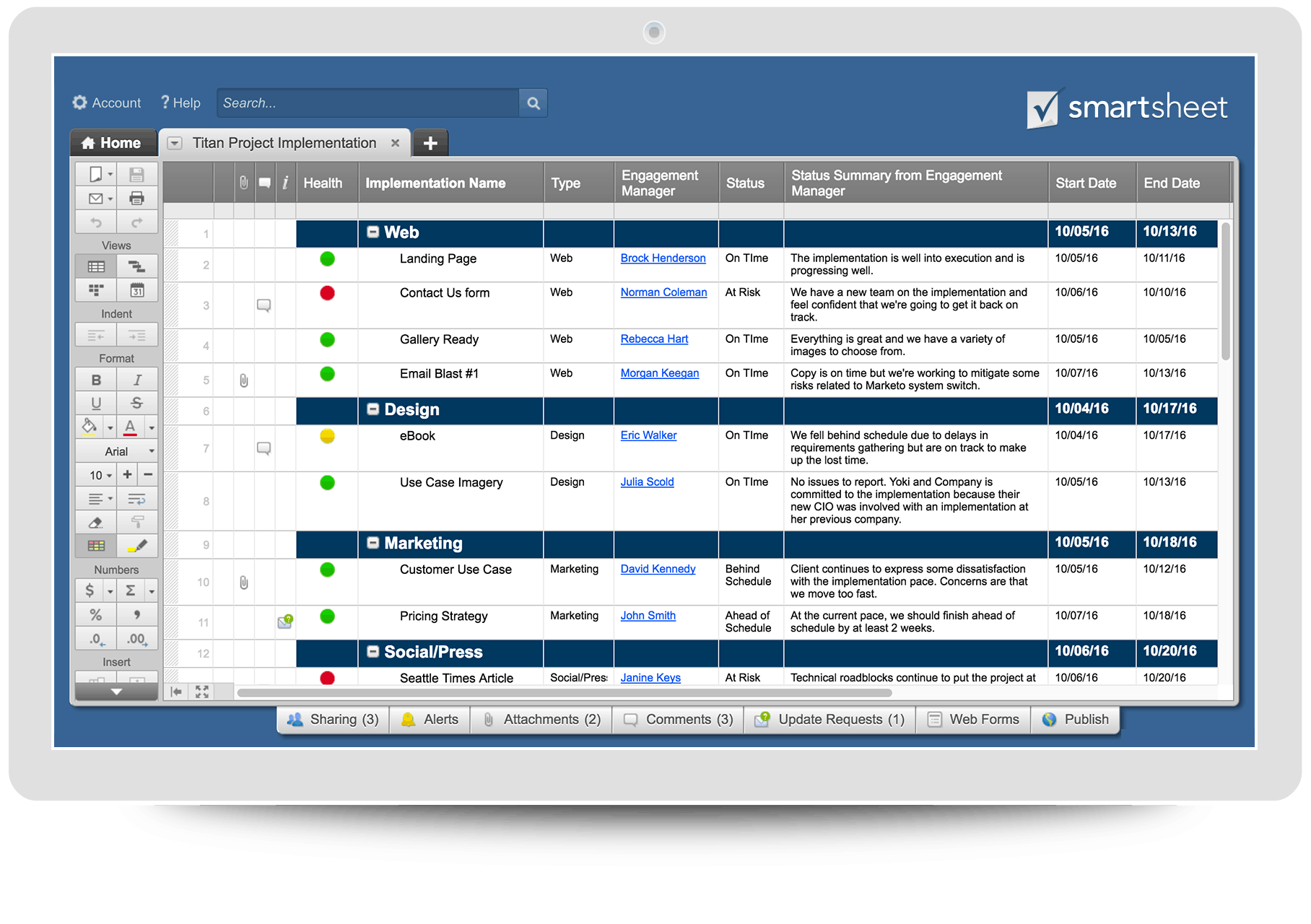
Task: Go to the Home tab
Action: click(x=113, y=143)
